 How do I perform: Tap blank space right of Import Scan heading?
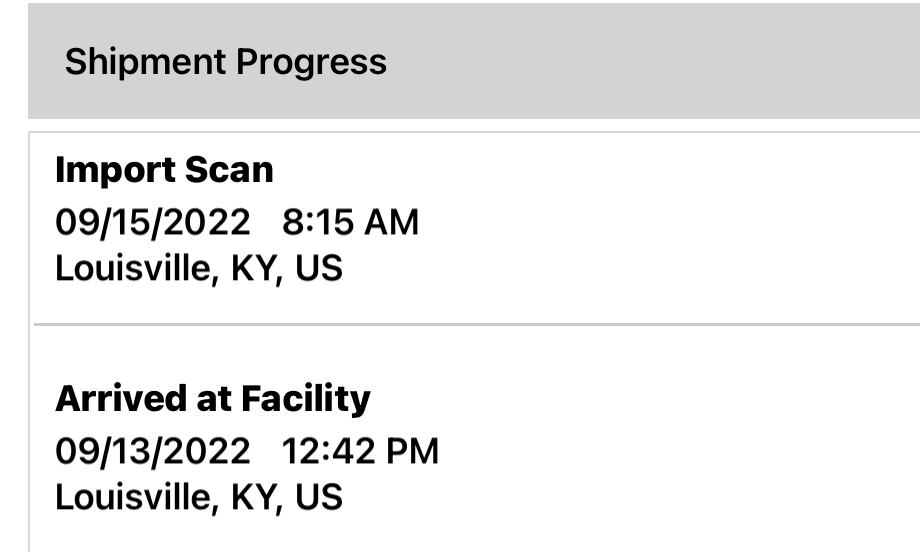point(600,170)
